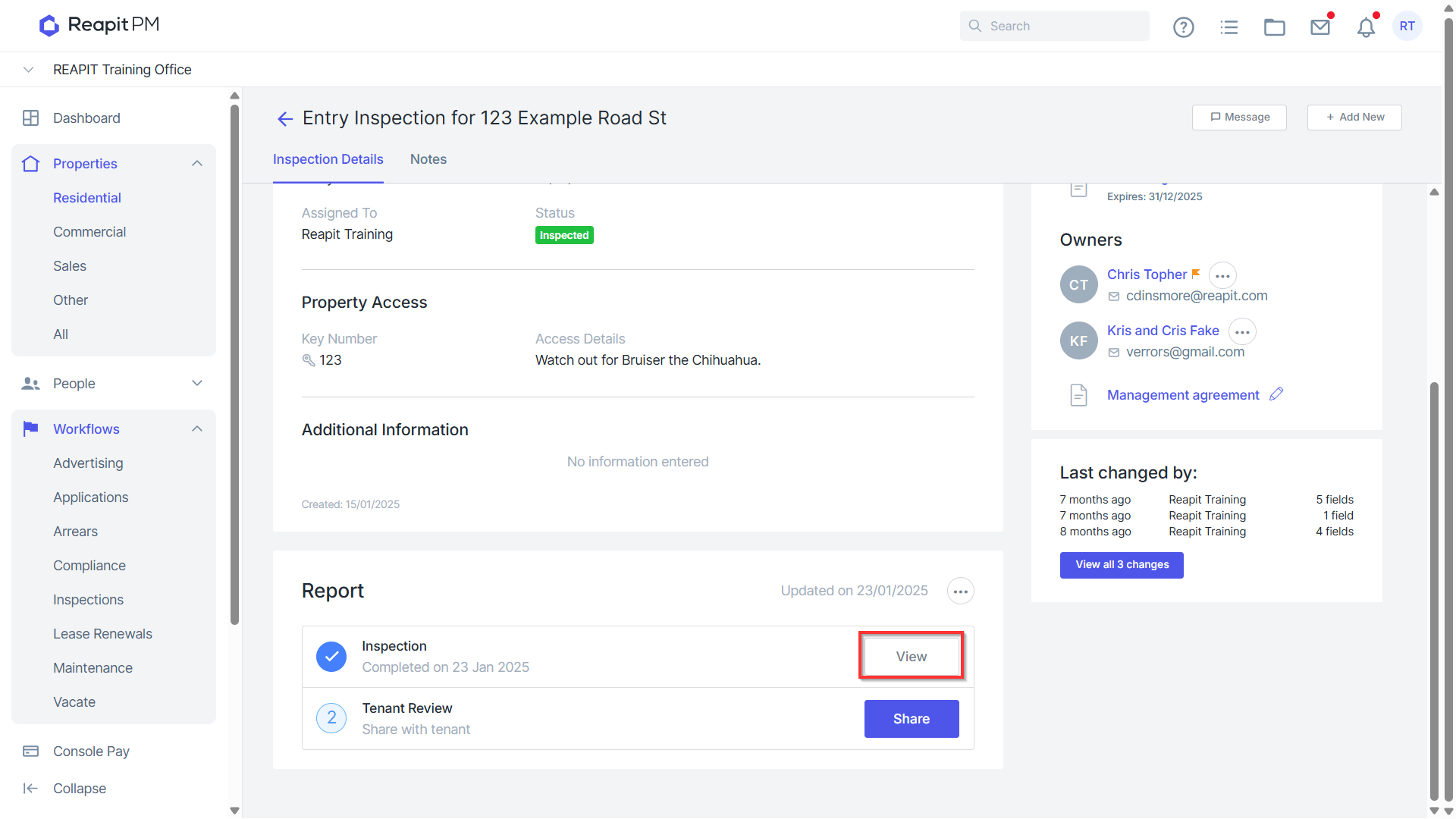Viewport: 1456px width, 819px height.
Task: Collapse the Workflows section chevron
Action: coord(197,429)
